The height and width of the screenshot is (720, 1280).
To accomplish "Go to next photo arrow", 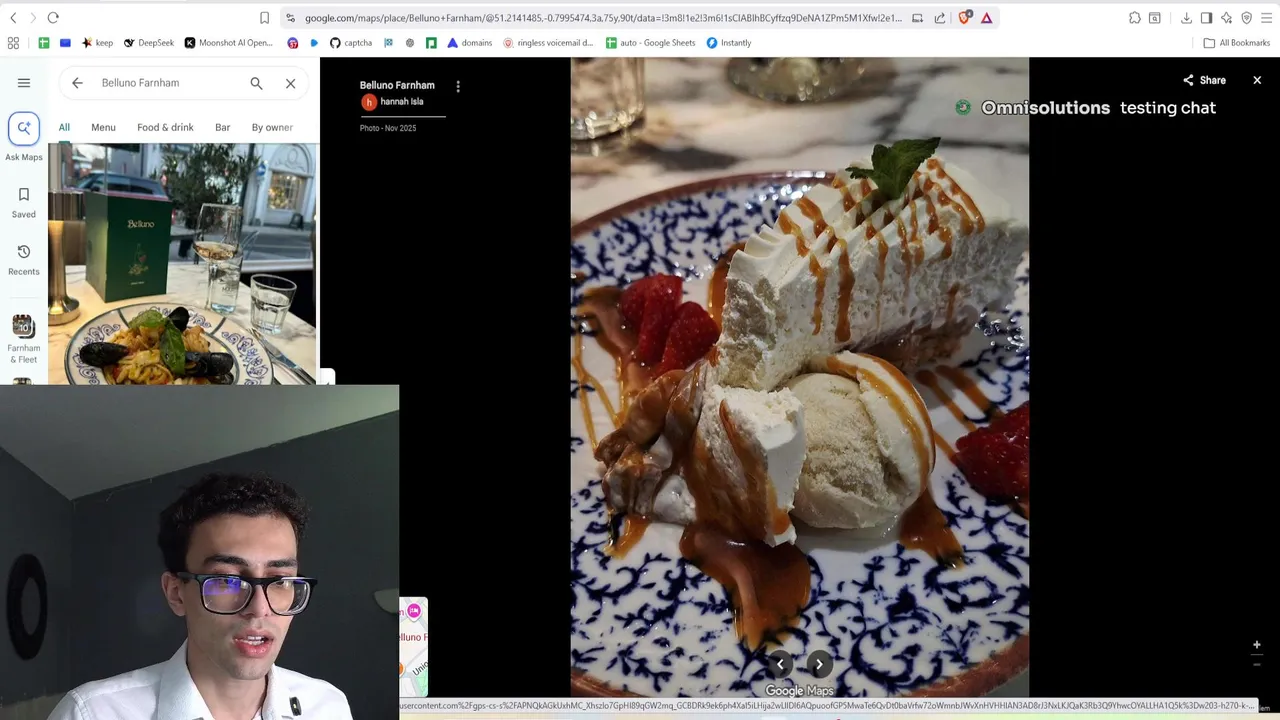I will point(819,664).
